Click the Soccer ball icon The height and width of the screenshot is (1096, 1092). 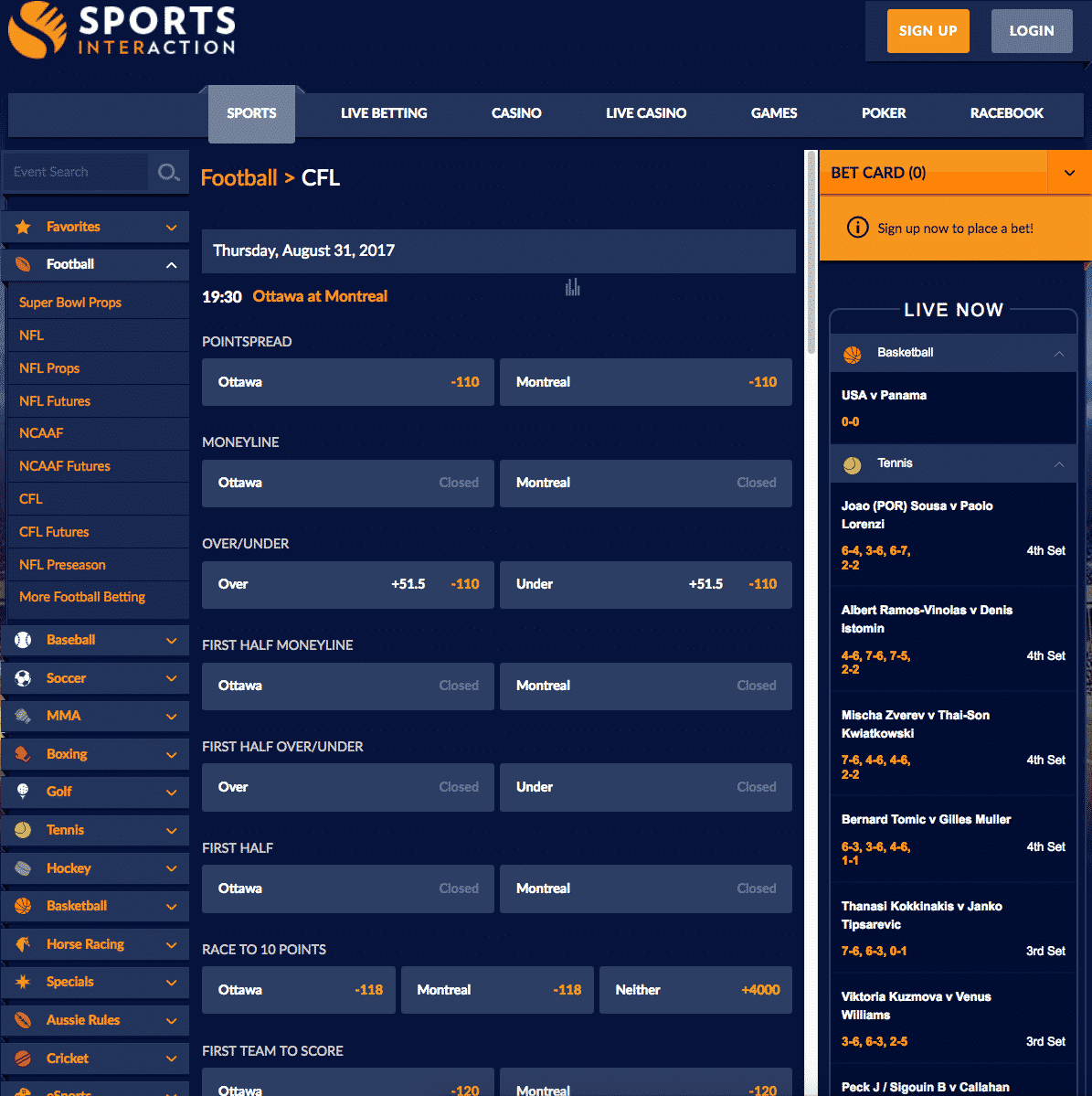[23, 678]
